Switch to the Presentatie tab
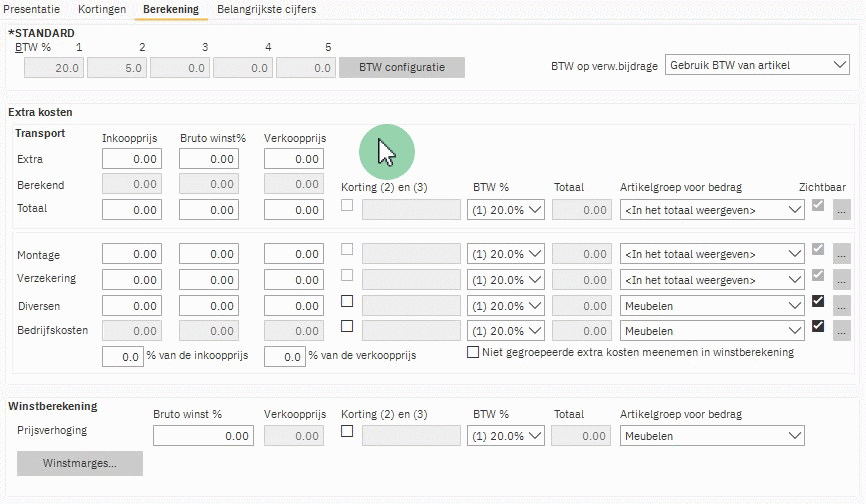Image resolution: width=866 pixels, height=504 pixels. 33,9
